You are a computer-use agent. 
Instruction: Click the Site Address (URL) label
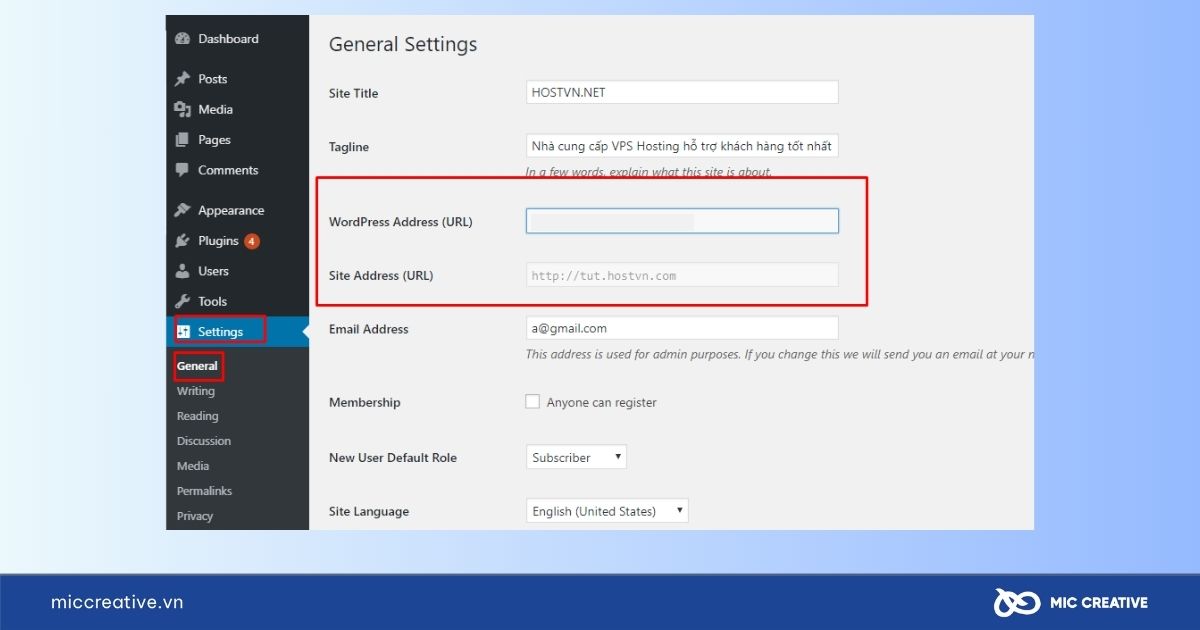381,275
